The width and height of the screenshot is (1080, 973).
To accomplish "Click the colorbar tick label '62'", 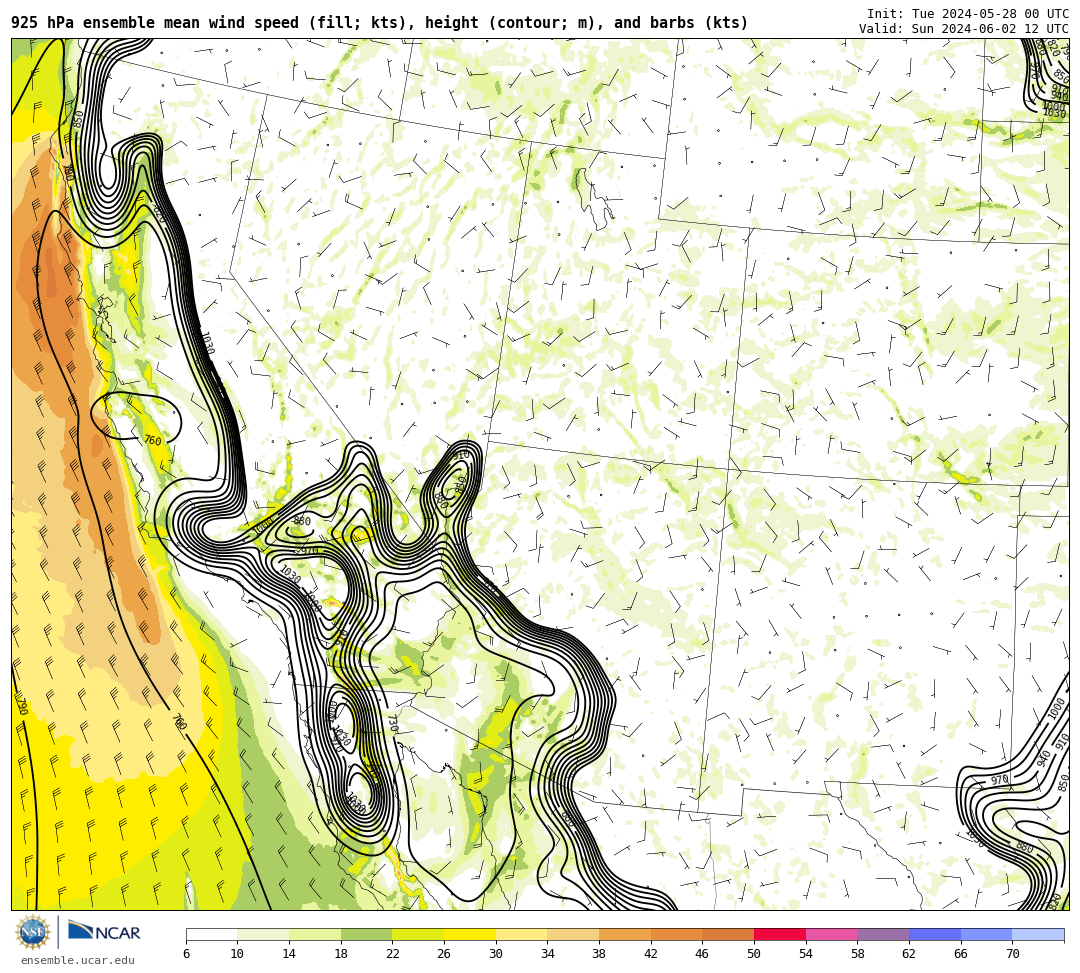I will click(x=908, y=954).
